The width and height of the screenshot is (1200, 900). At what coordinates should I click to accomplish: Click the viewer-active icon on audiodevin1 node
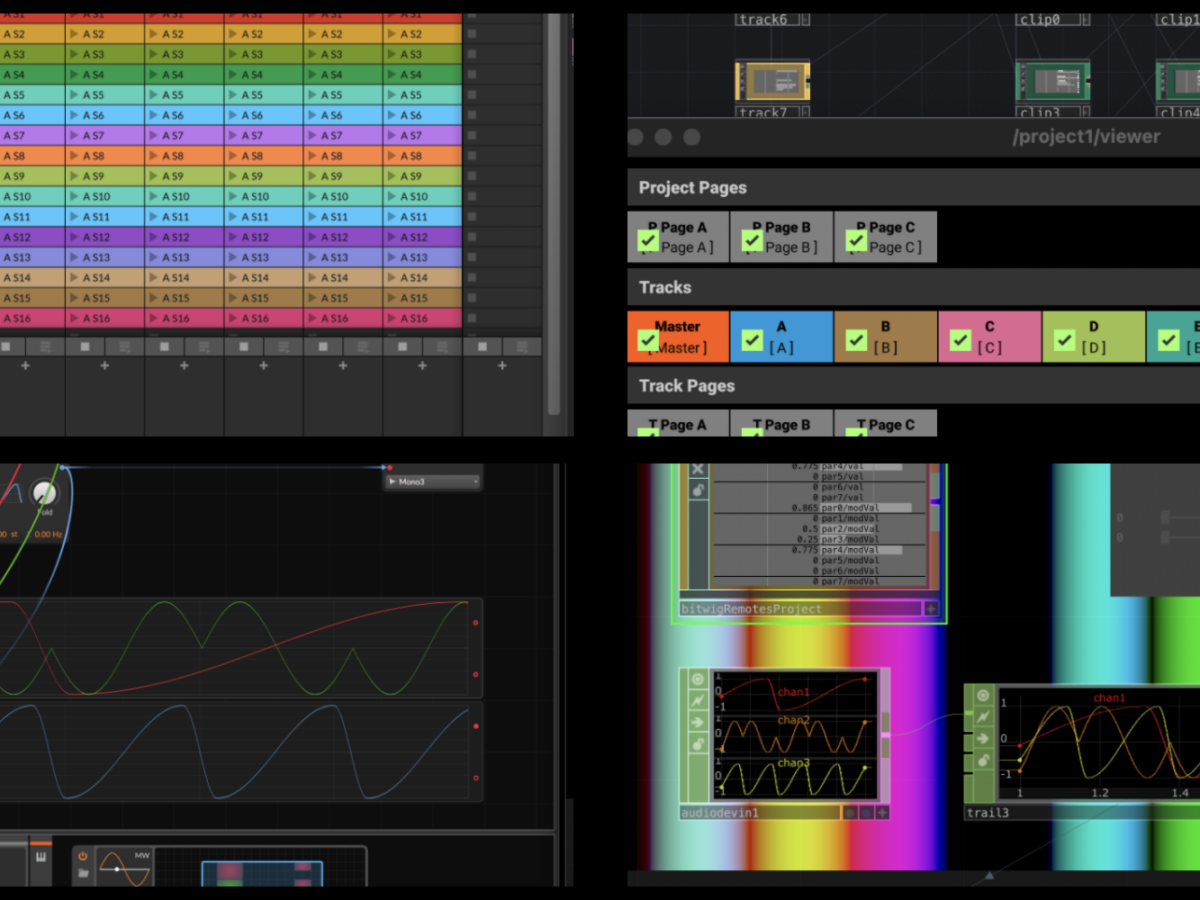697,680
